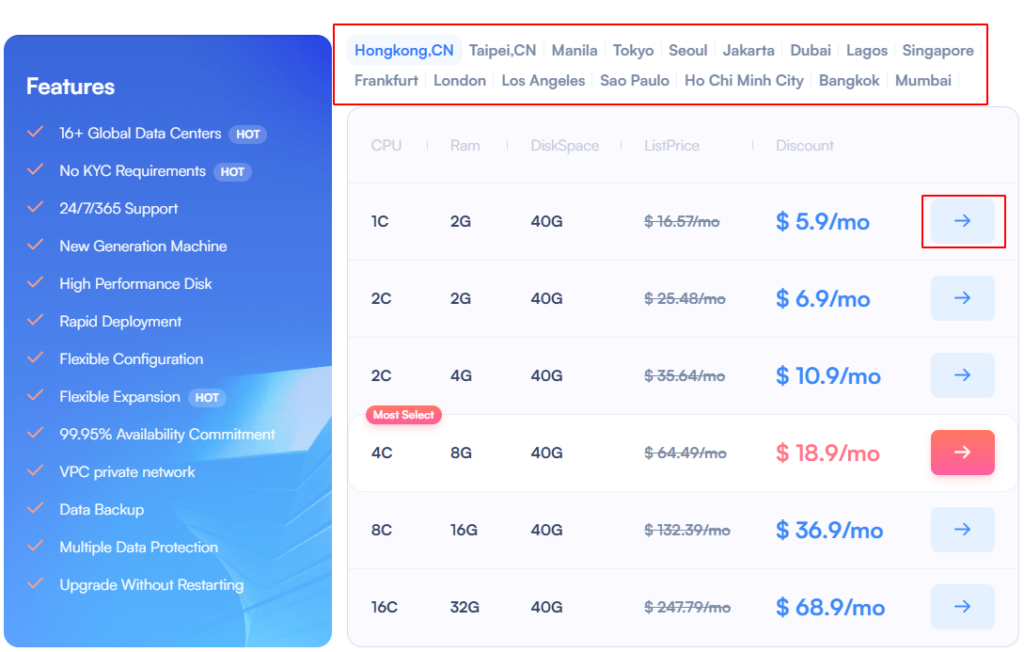Choose the Lagos location tab
The image size is (1024, 652).
tap(867, 50)
